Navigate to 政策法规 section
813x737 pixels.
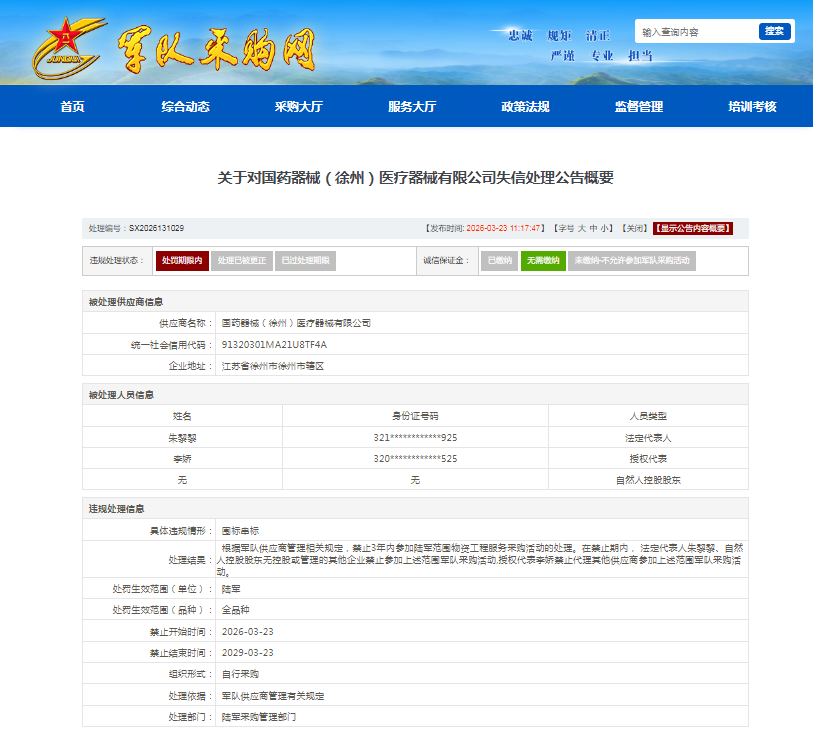(x=525, y=107)
